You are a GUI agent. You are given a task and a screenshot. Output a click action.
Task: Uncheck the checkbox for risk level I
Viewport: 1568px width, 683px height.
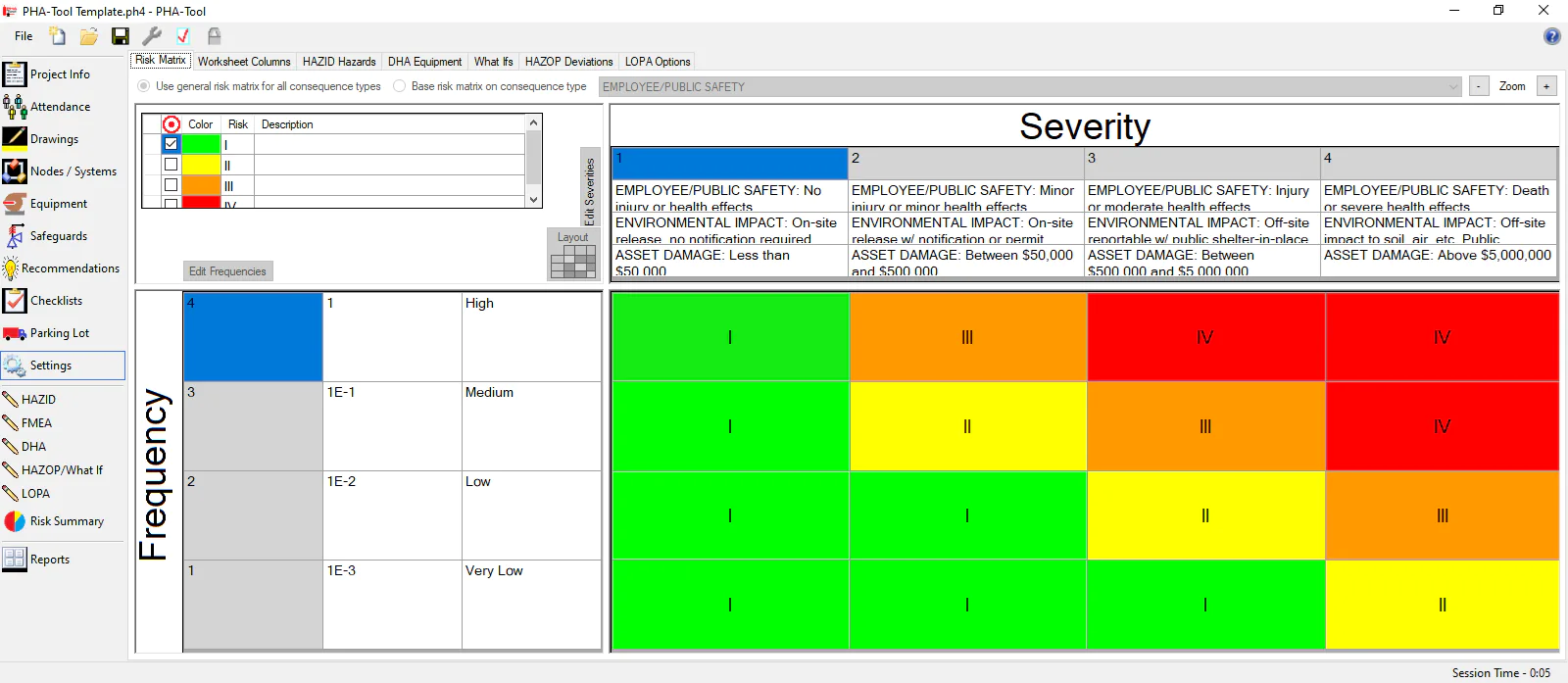(x=171, y=144)
